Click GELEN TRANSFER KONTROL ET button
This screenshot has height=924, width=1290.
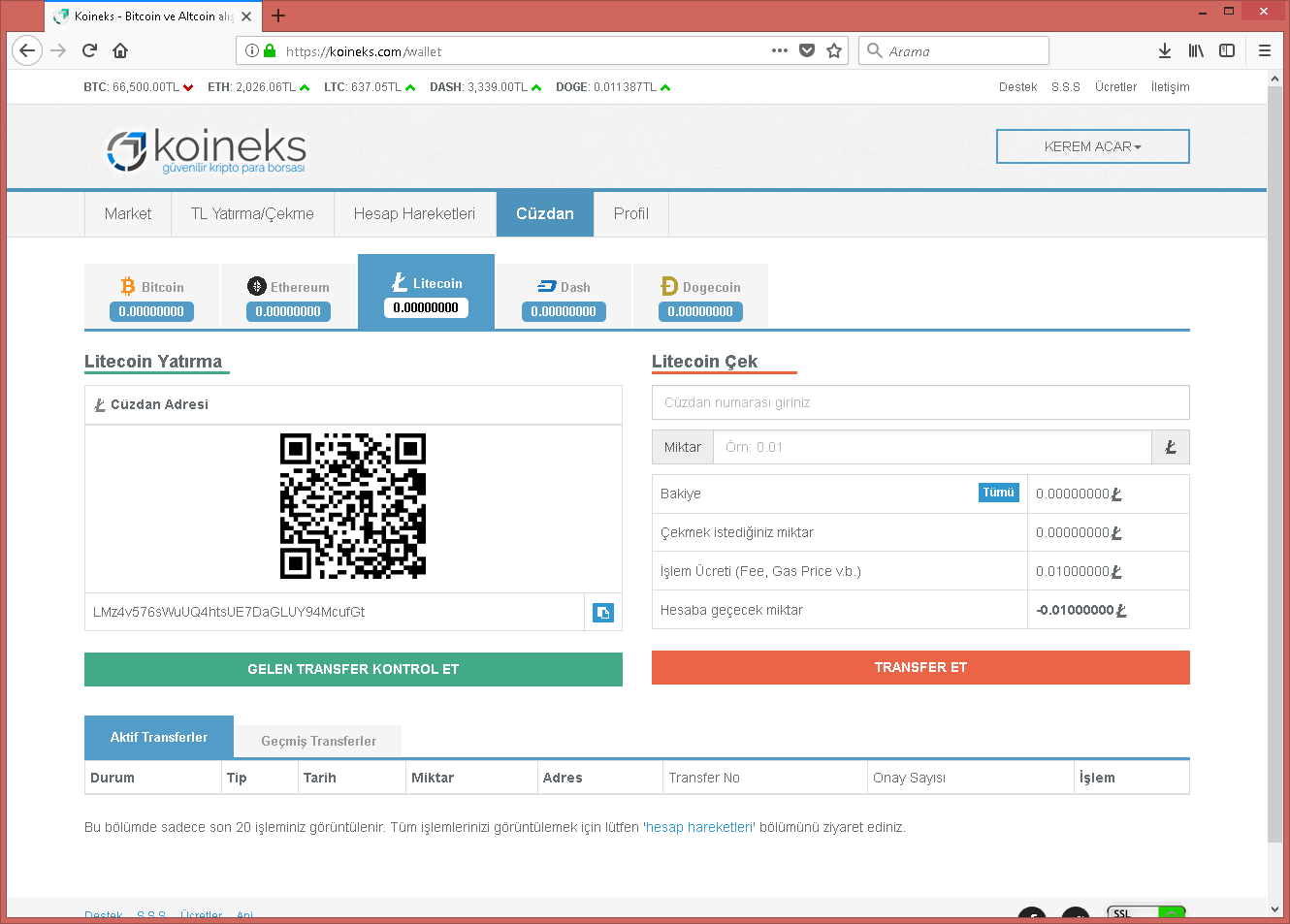(x=353, y=669)
